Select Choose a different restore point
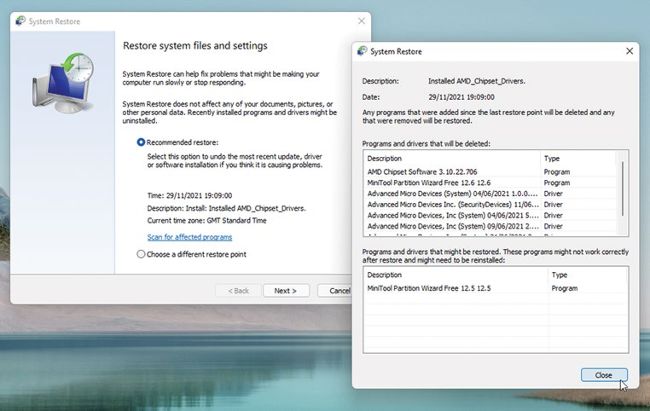Image resolution: width=650 pixels, height=411 pixels. coord(141,254)
